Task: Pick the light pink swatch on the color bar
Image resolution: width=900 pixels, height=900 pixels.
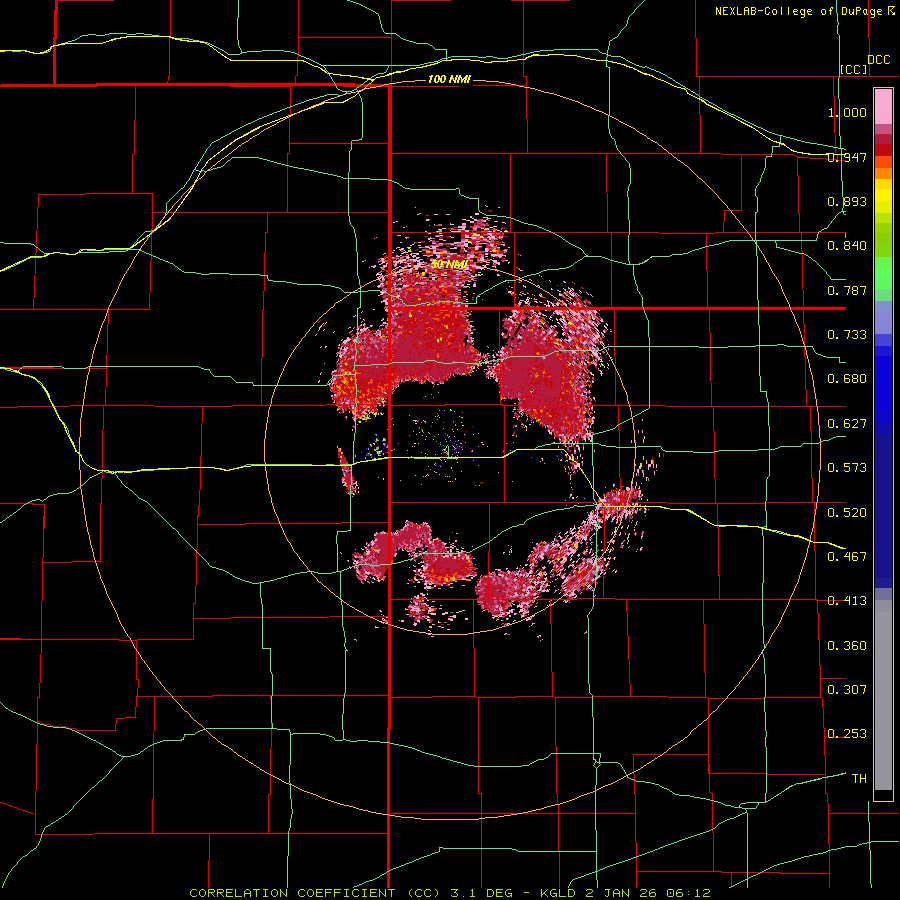Action: [883, 107]
